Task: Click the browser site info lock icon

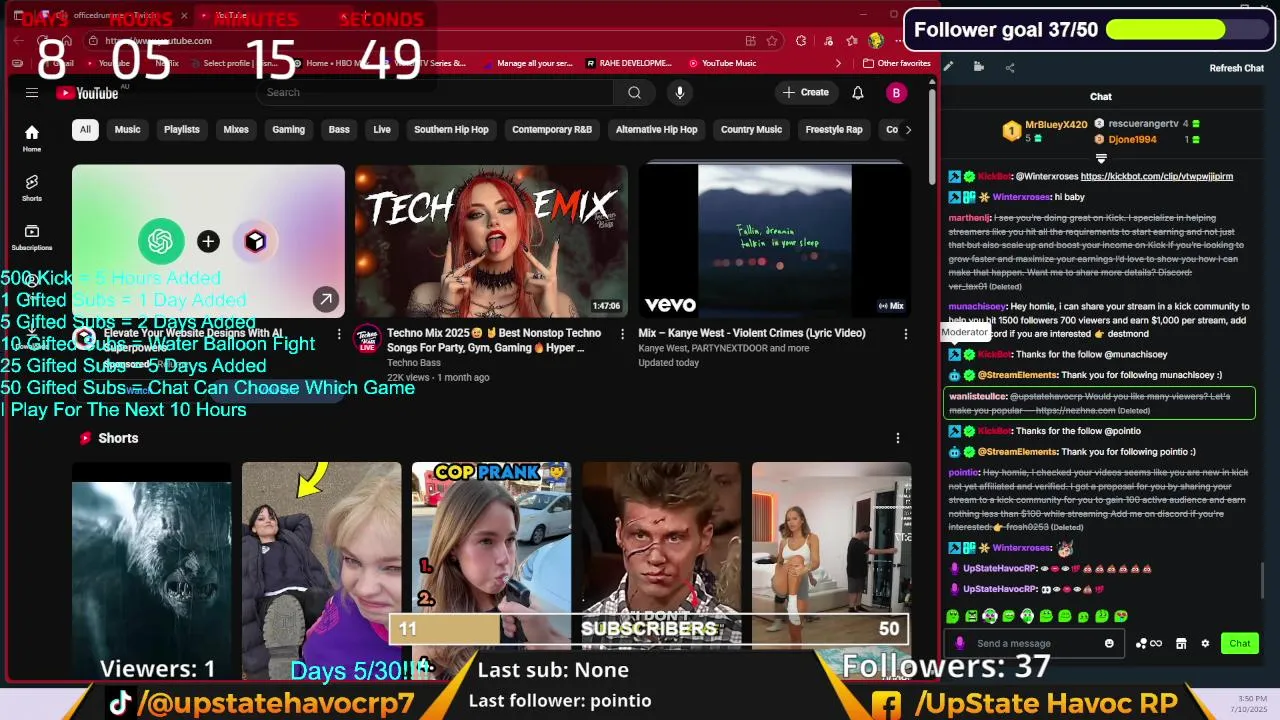Action: coord(93,41)
